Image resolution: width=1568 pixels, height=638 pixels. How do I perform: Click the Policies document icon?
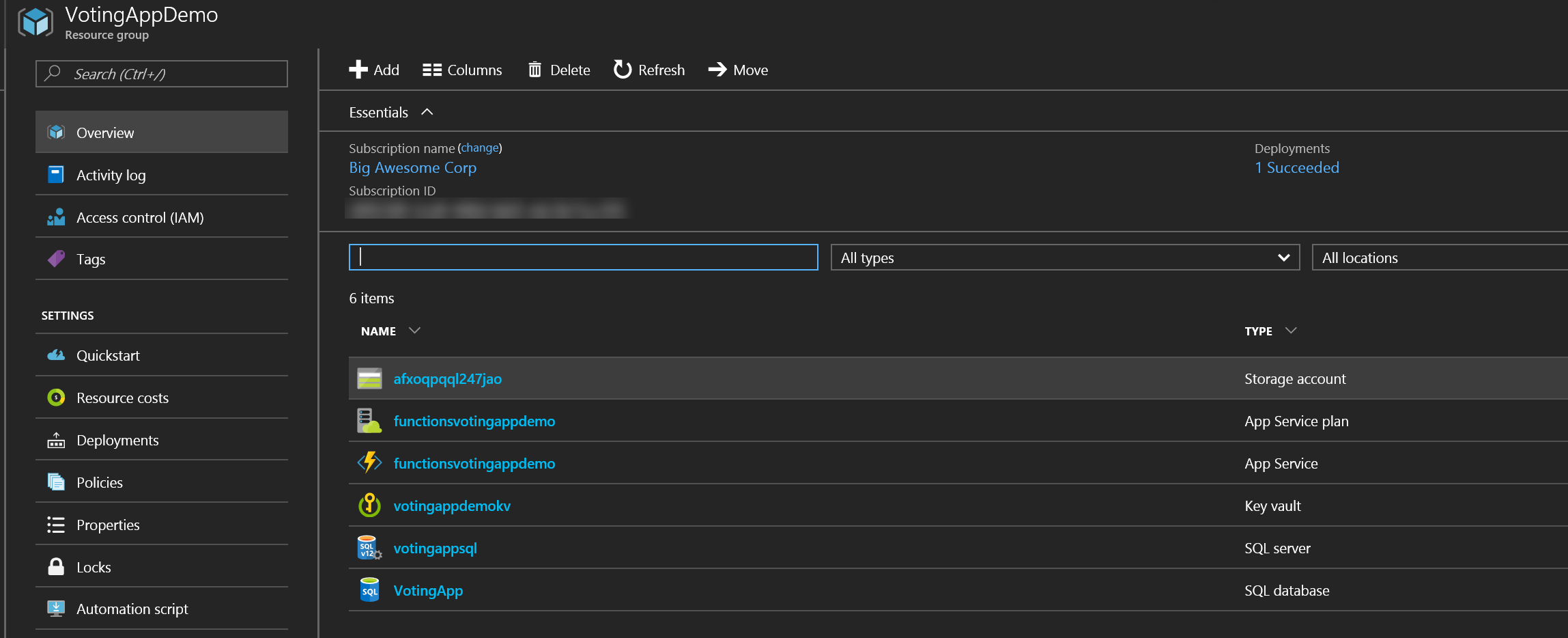56,482
